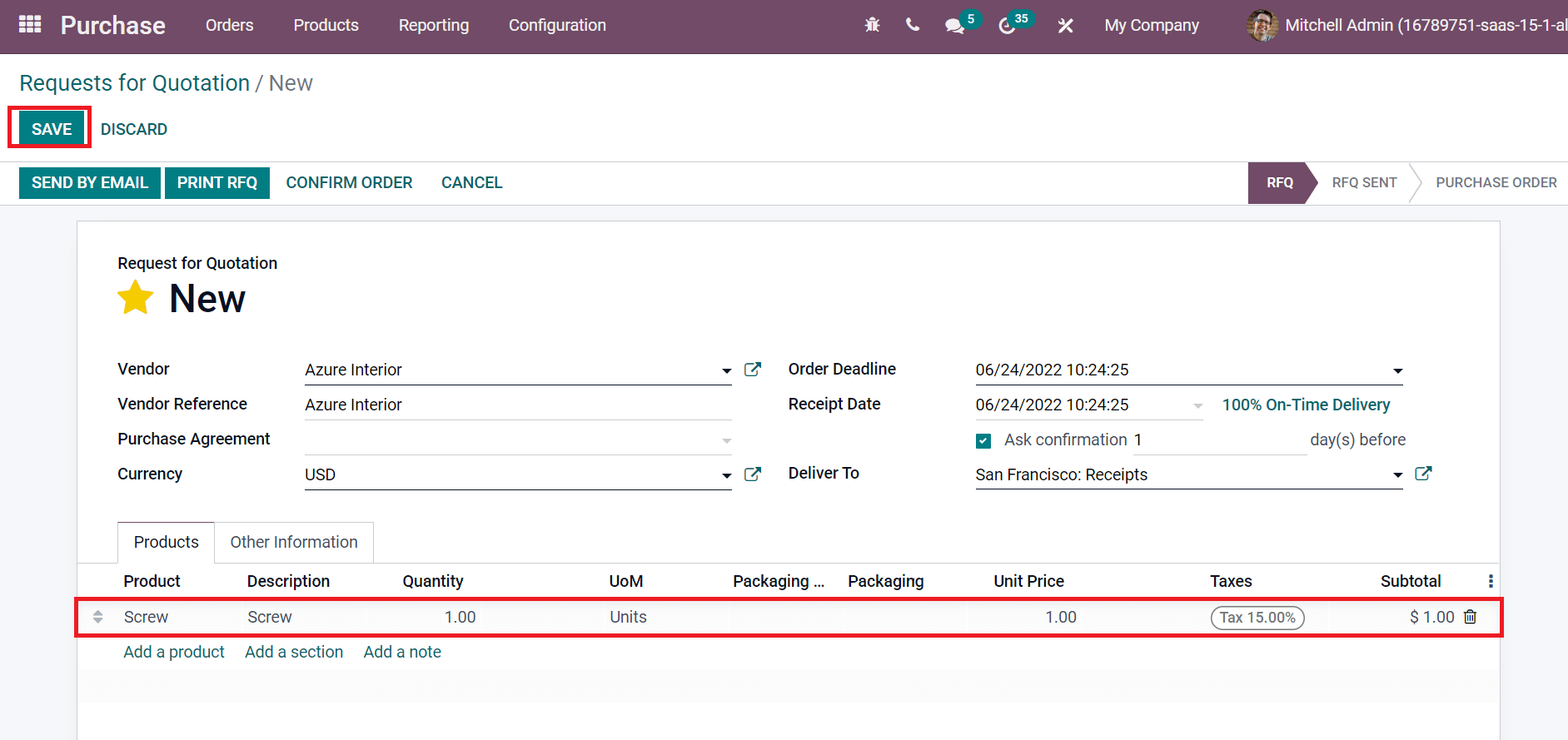The height and width of the screenshot is (740, 1568).
Task: Open the Configuration menu
Action: pos(557,25)
